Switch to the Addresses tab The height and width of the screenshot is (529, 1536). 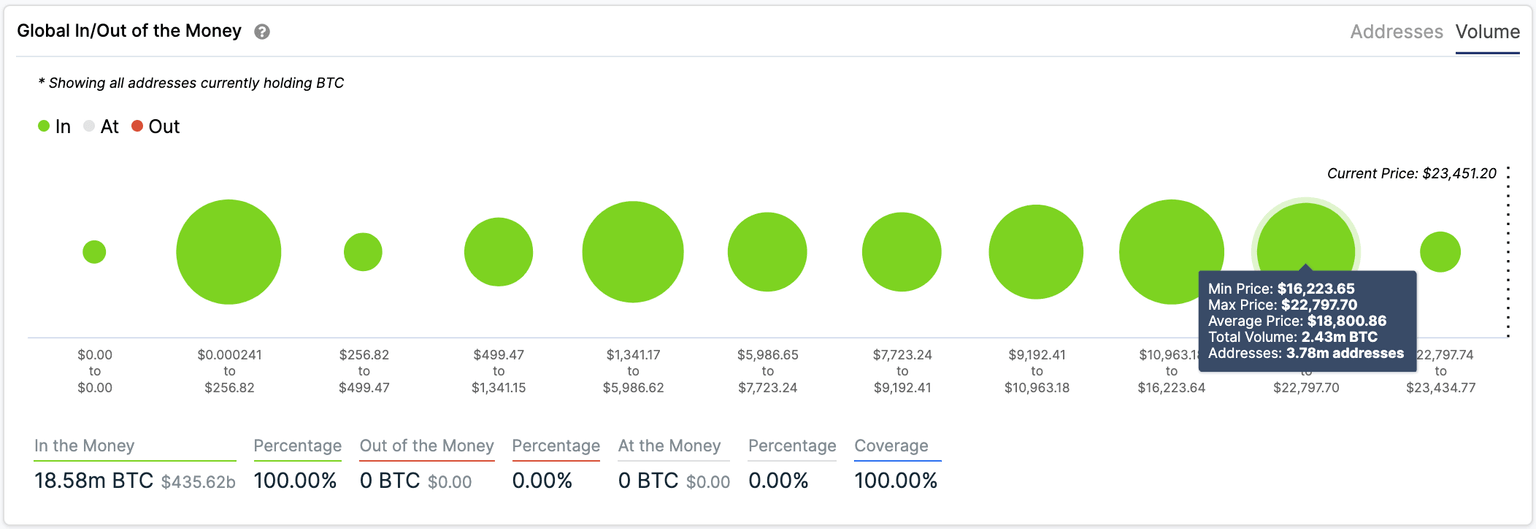click(1396, 32)
